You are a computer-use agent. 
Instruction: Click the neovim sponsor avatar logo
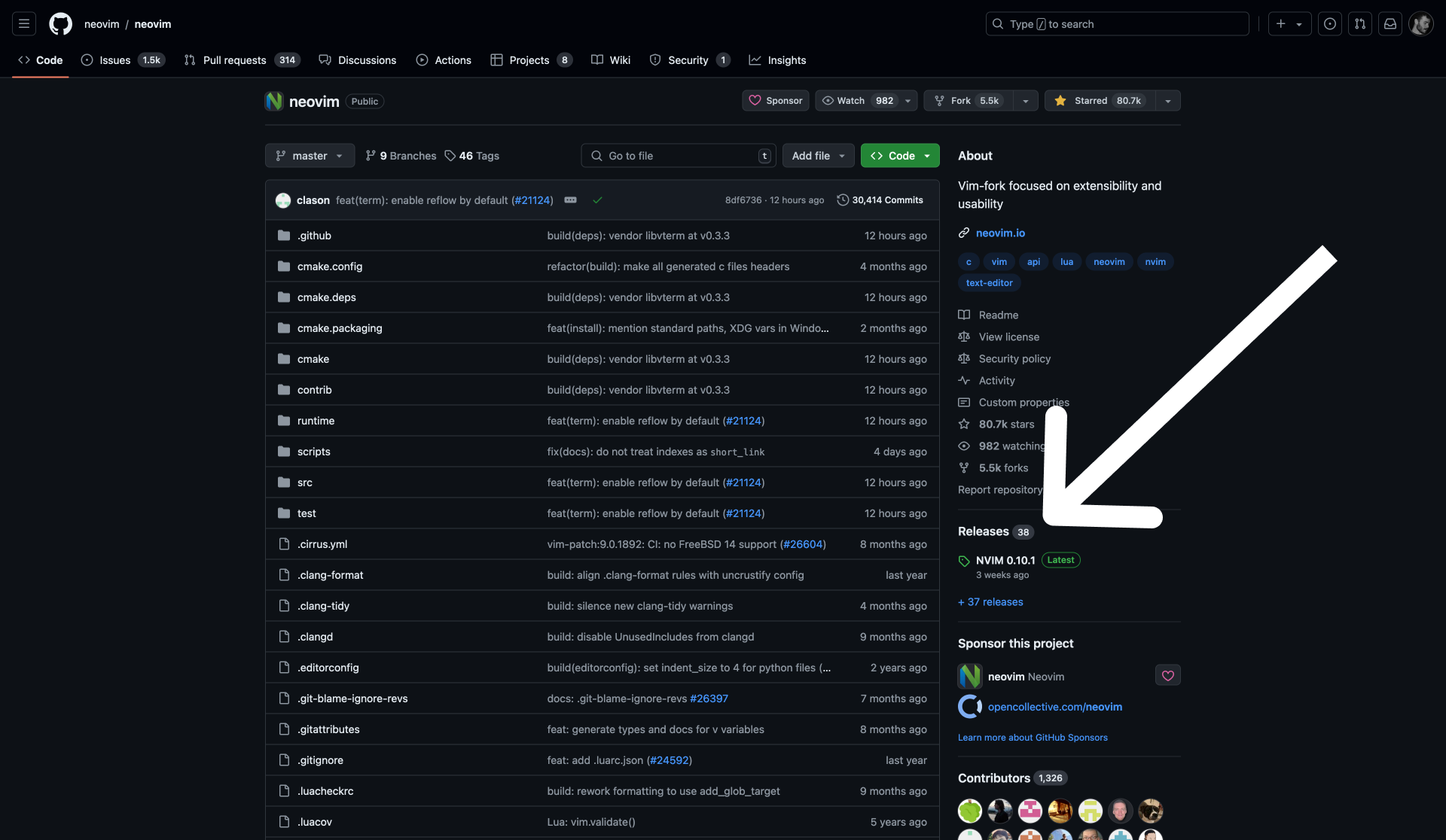pyautogui.click(x=970, y=676)
